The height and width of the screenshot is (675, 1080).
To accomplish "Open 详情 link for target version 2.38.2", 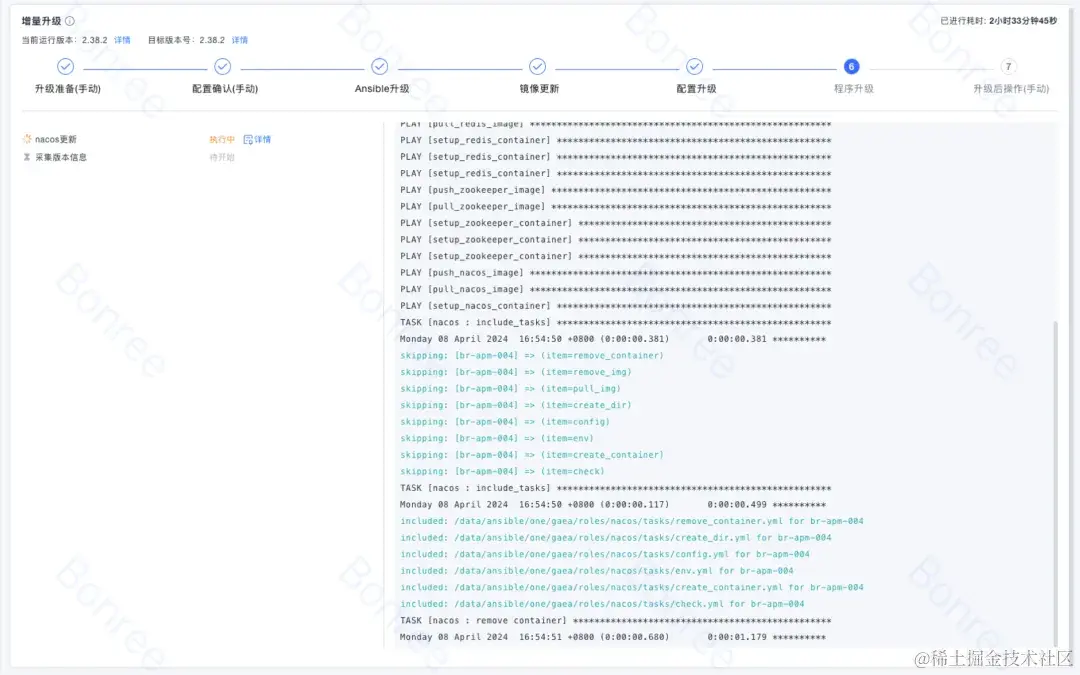I will coord(240,40).
